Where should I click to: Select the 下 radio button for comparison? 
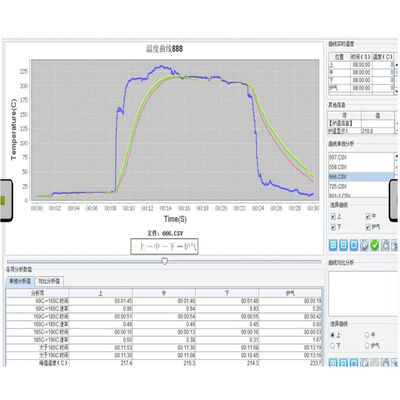click(x=332, y=346)
